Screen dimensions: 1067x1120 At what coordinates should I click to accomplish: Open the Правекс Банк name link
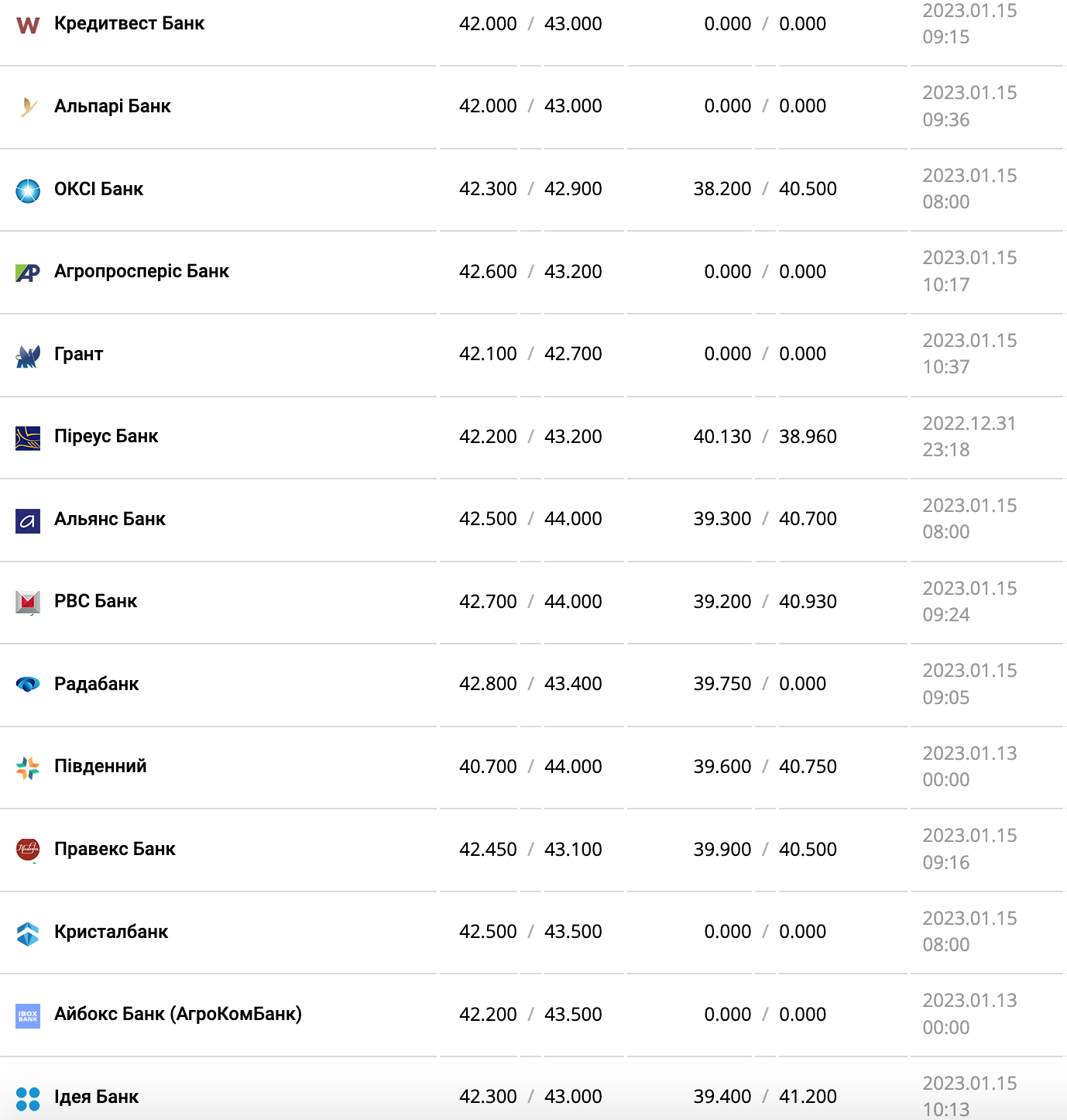coord(115,849)
